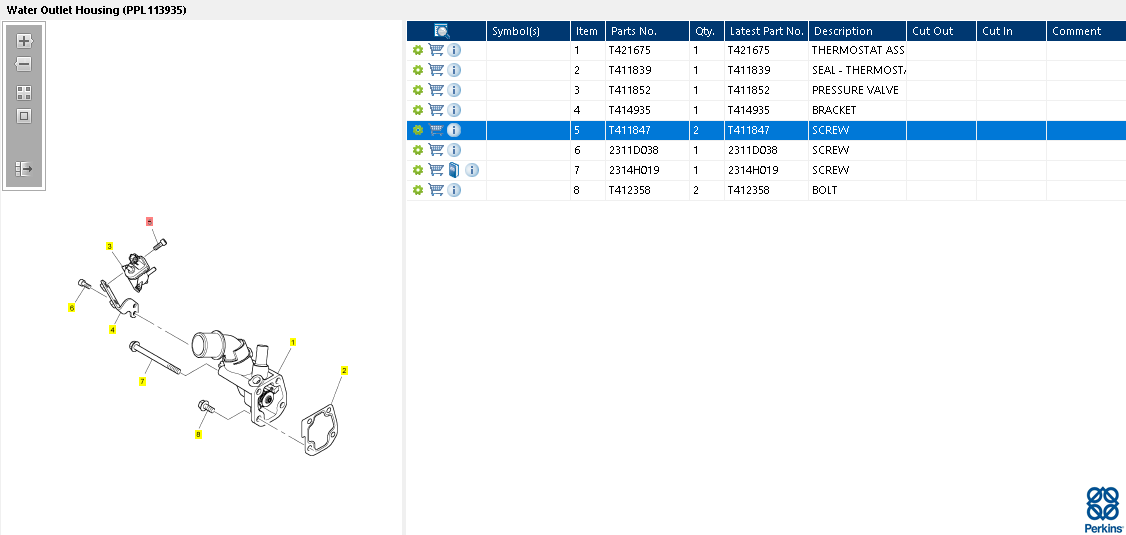Select callout 7 near long screw
This screenshot has width=1126, height=535.
[142, 381]
